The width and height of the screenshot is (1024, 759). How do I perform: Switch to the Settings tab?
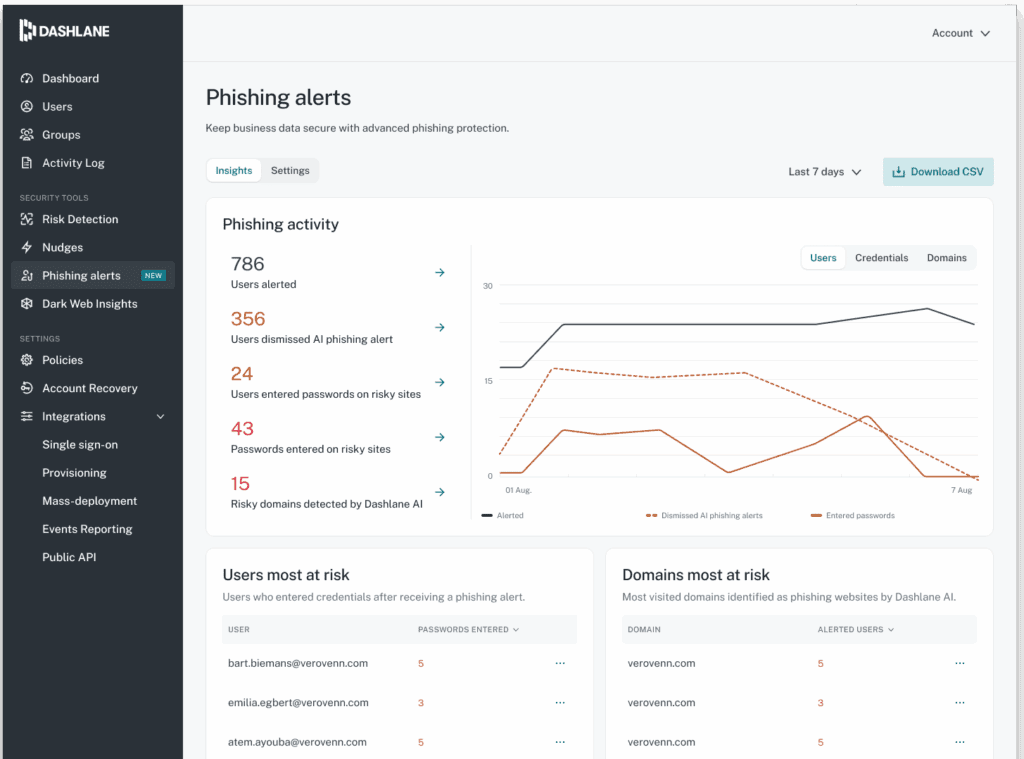[290, 170]
